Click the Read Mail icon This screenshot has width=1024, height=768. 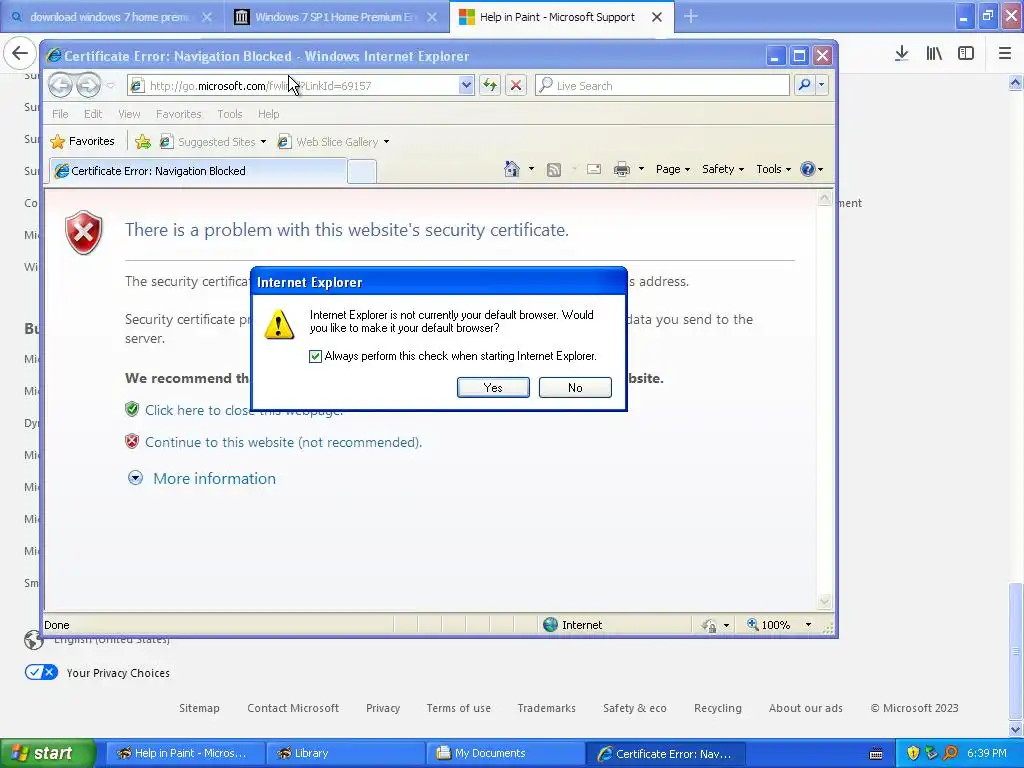(594, 169)
